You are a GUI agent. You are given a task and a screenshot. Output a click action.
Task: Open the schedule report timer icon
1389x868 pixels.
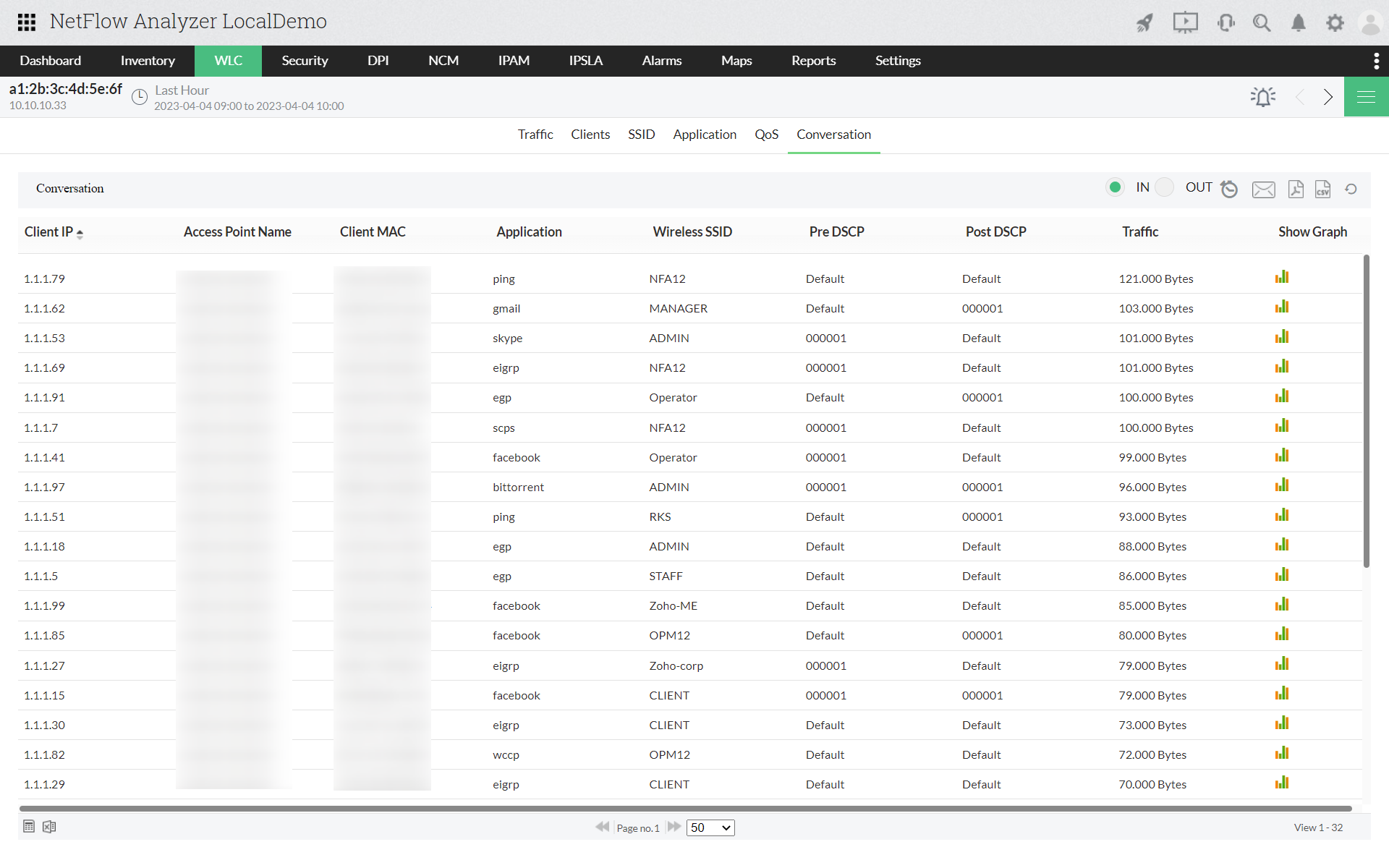(1229, 189)
